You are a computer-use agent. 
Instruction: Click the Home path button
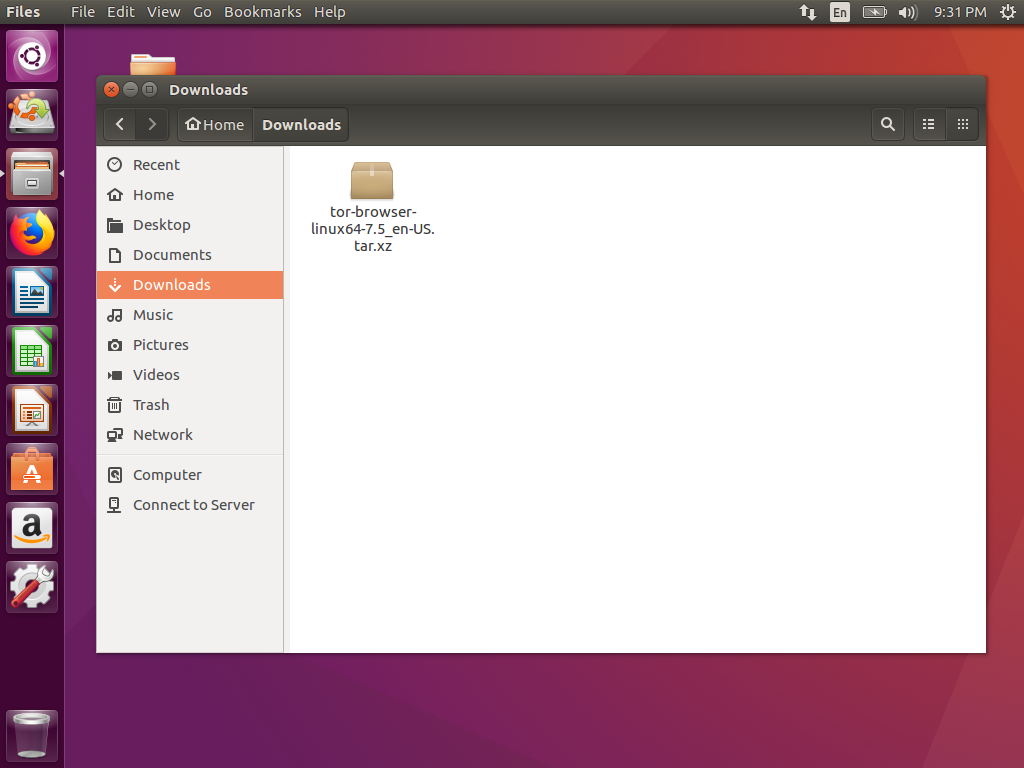(x=215, y=125)
